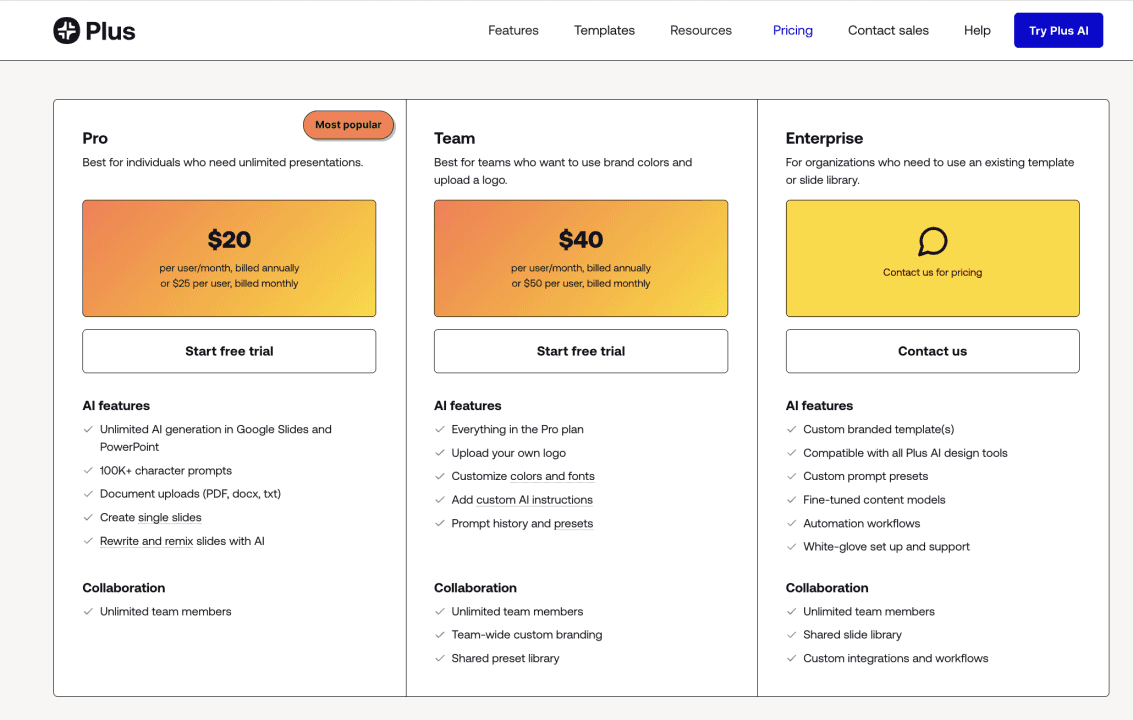Image resolution: width=1133 pixels, height=720 pixels.
Task: Open the Contact sales page
Action: (x=888, y=30)
